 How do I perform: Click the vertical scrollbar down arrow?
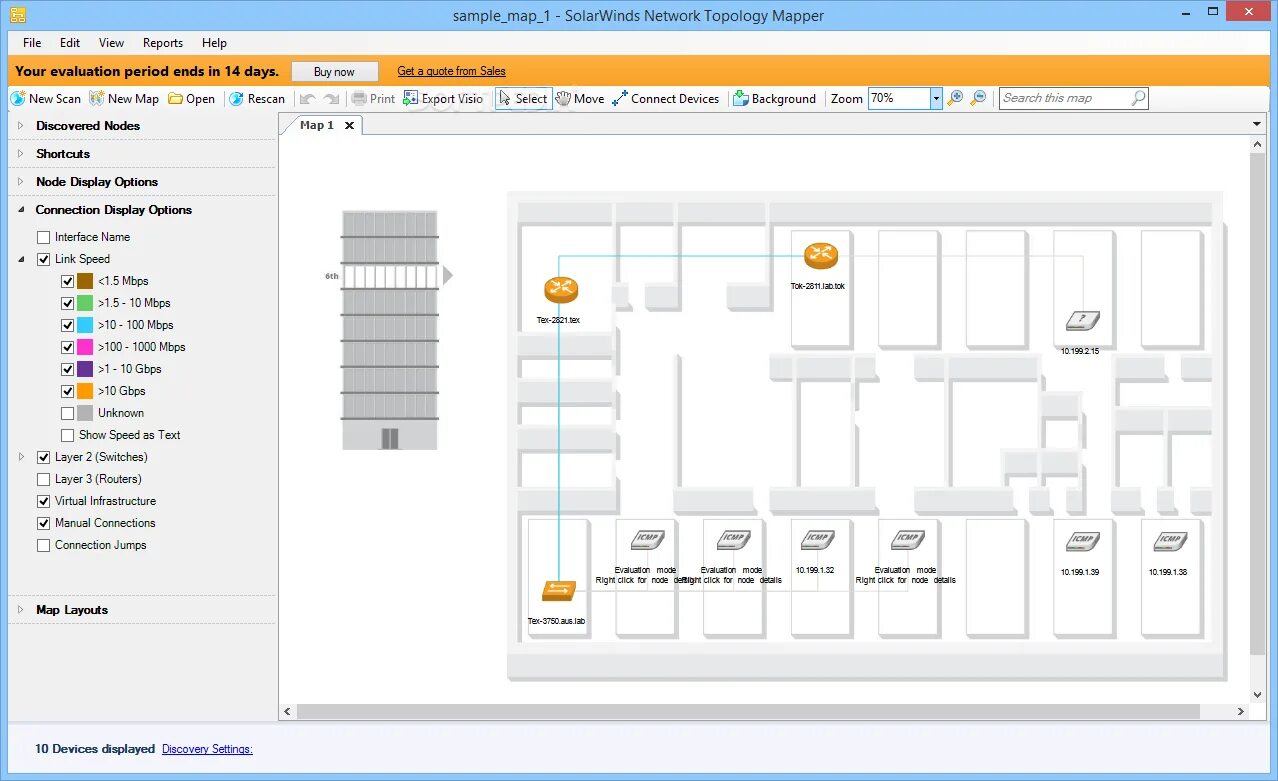pyautogui.click(x=1257, y=695)
